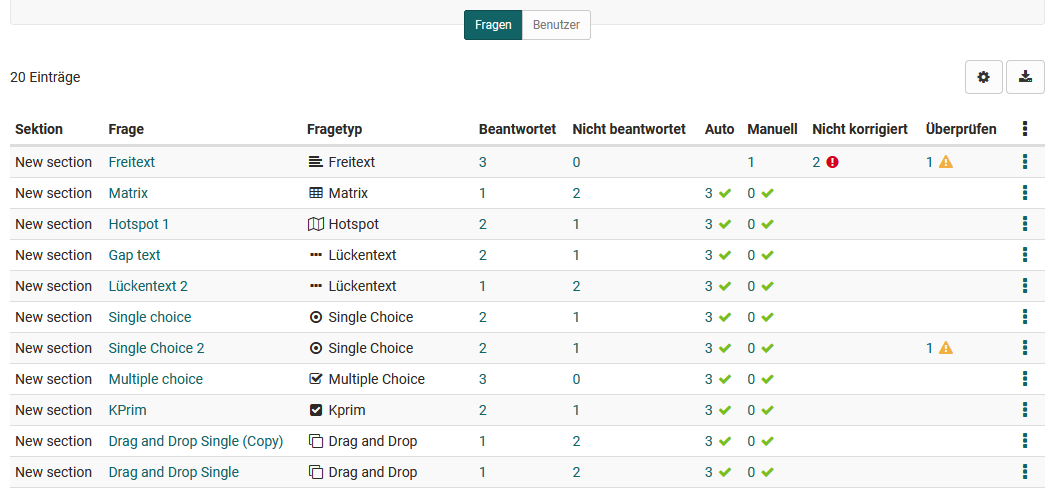Click the Hotspot map icon
The height and width of the screenshot is (492, 1048).
point(316,224)
